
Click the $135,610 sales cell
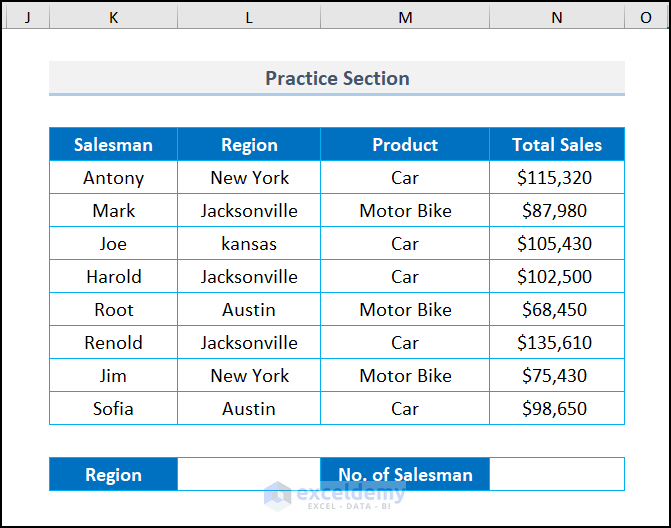click(x=557, y=343)
